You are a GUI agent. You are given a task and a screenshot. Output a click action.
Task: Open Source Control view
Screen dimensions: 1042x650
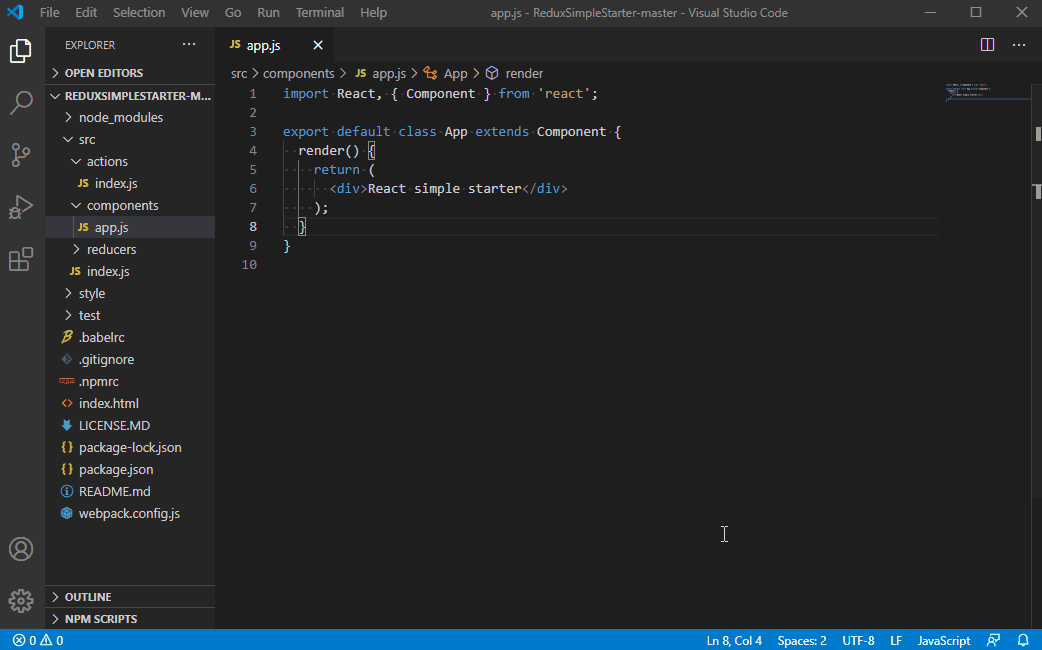pos(21,155)
